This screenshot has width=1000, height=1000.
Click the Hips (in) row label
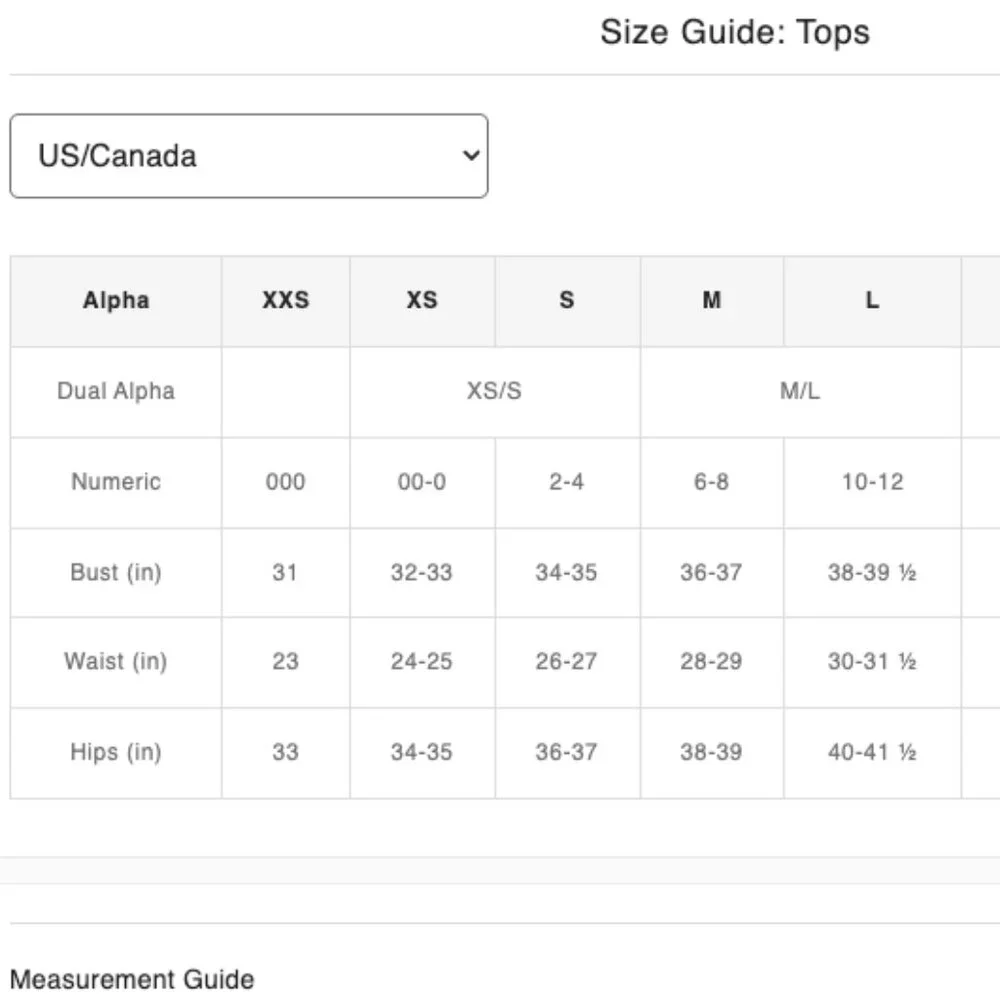116,752
